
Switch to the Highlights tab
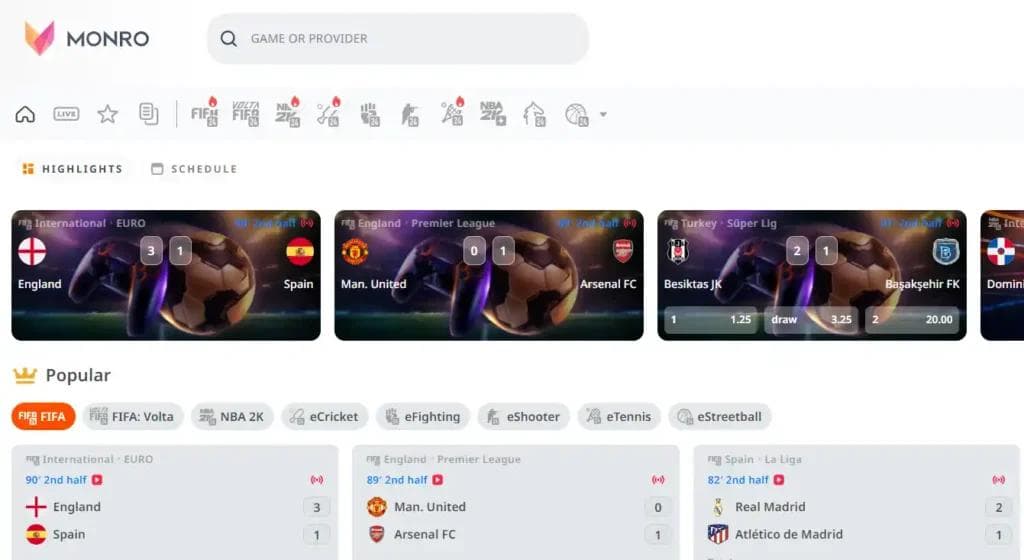pyautogui.click(x=72, y=169)
